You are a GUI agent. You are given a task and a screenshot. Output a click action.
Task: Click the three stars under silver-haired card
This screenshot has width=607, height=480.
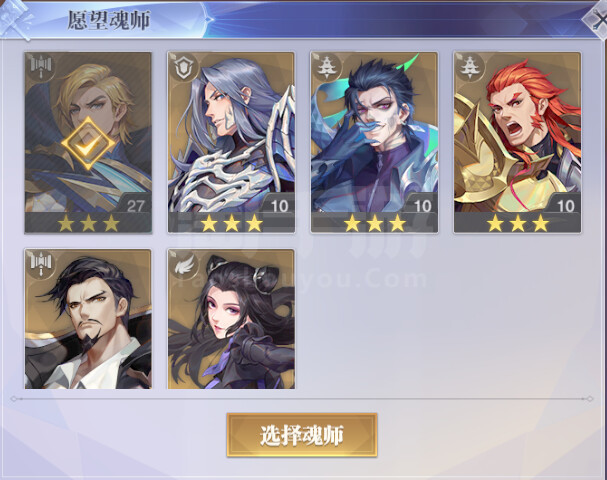click(x=231, y=223)
